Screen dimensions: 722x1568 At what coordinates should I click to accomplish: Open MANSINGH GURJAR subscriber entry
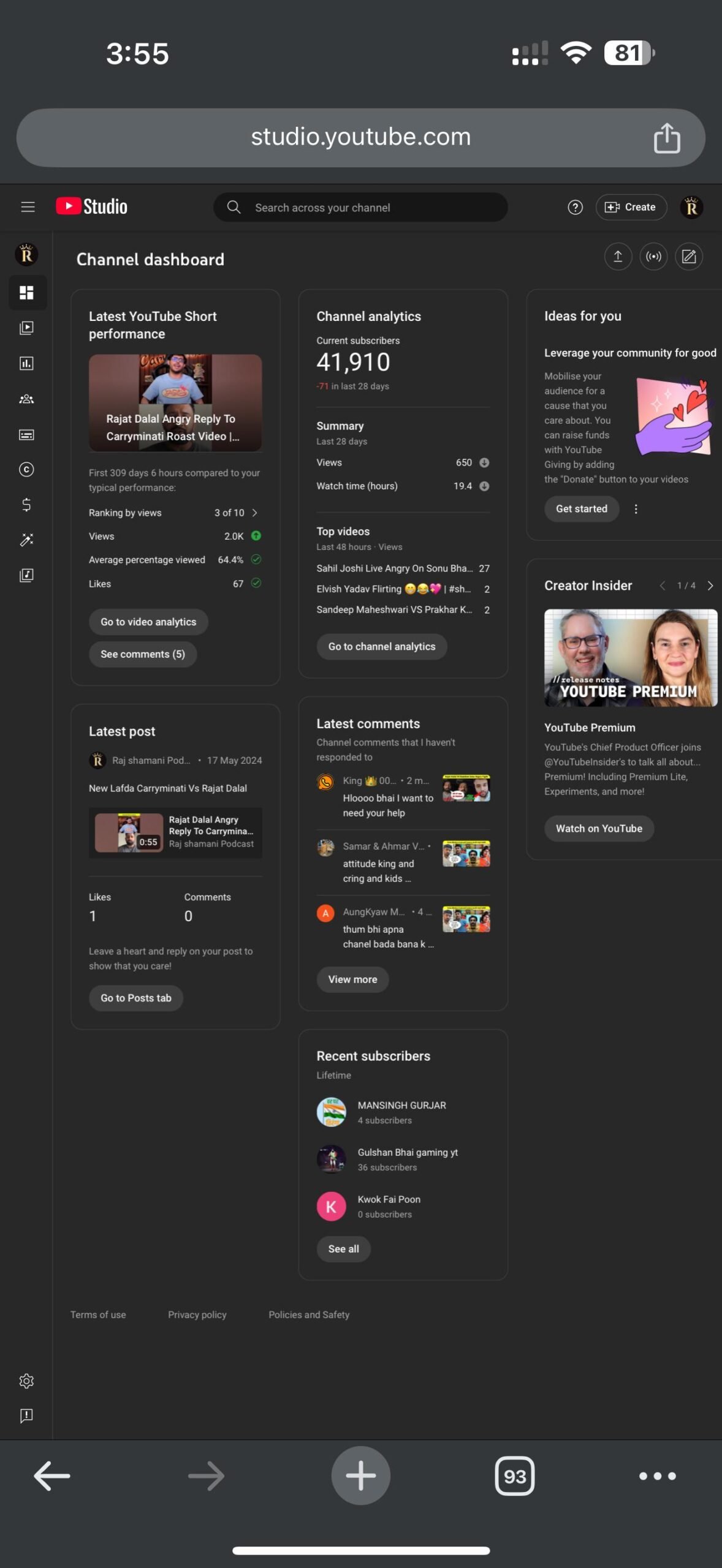tap(403, 1112)
